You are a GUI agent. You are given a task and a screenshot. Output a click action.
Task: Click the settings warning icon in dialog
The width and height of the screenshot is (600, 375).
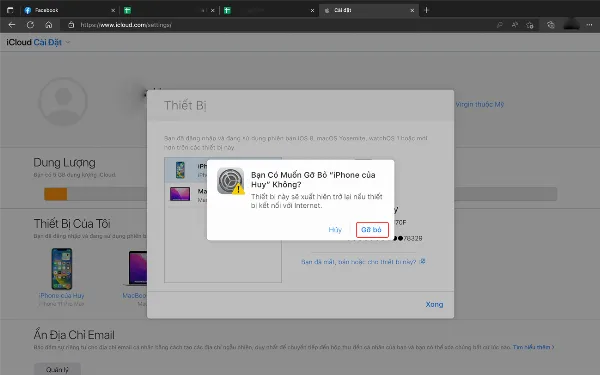pyautogui.click(x=231, y=181)
